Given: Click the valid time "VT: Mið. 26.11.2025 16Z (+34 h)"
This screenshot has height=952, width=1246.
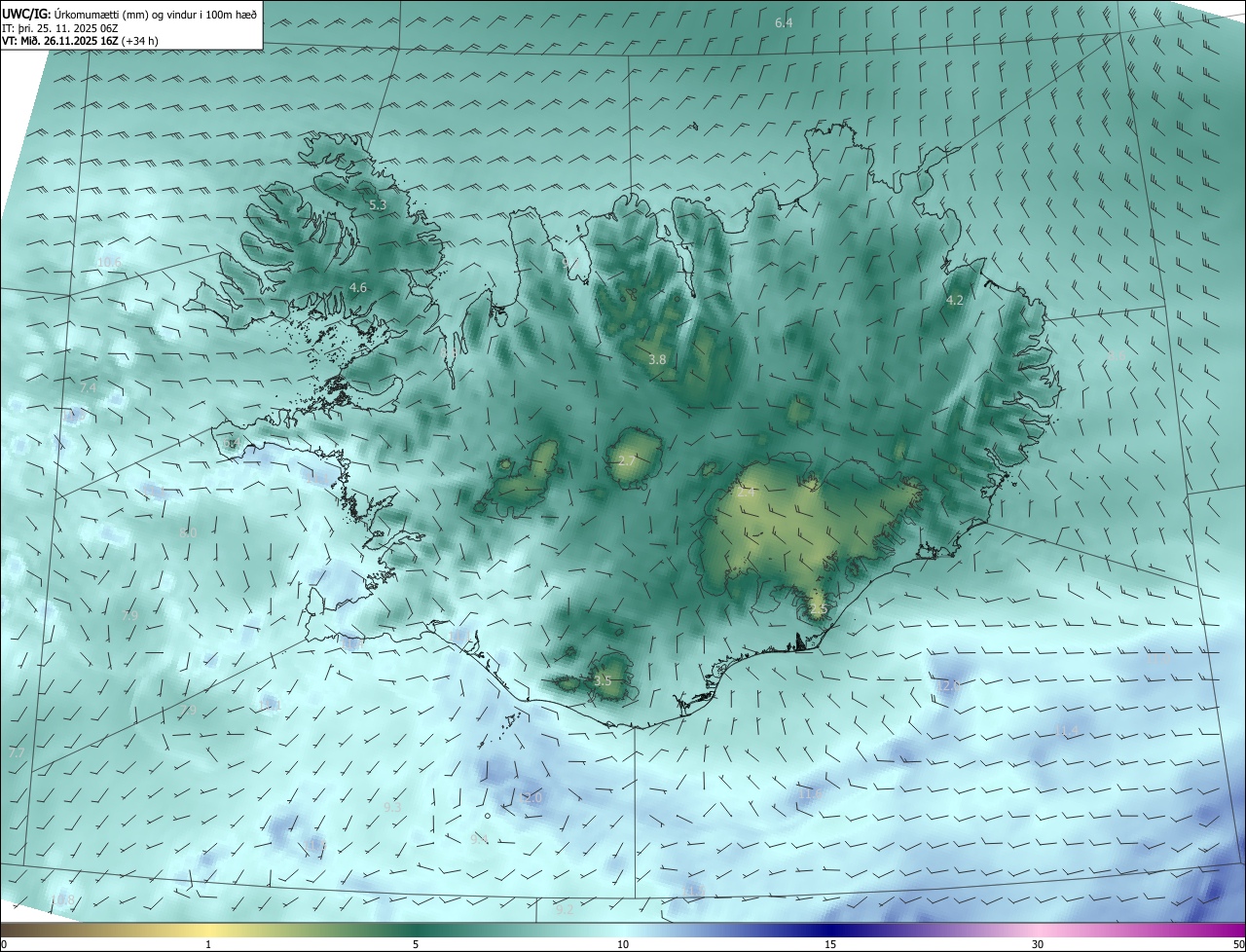Looking at the screenshot, I should click(x=79, y=41).
